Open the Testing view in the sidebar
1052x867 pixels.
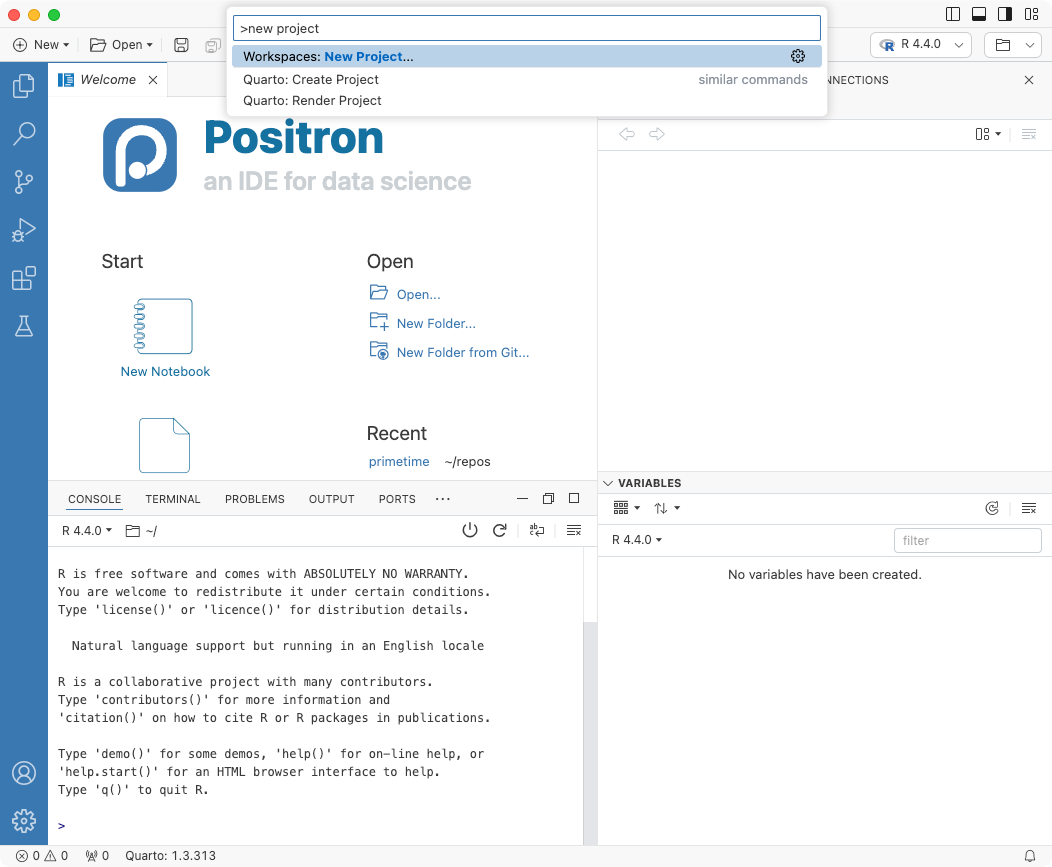pyautogui.click(x=24, y=325)
